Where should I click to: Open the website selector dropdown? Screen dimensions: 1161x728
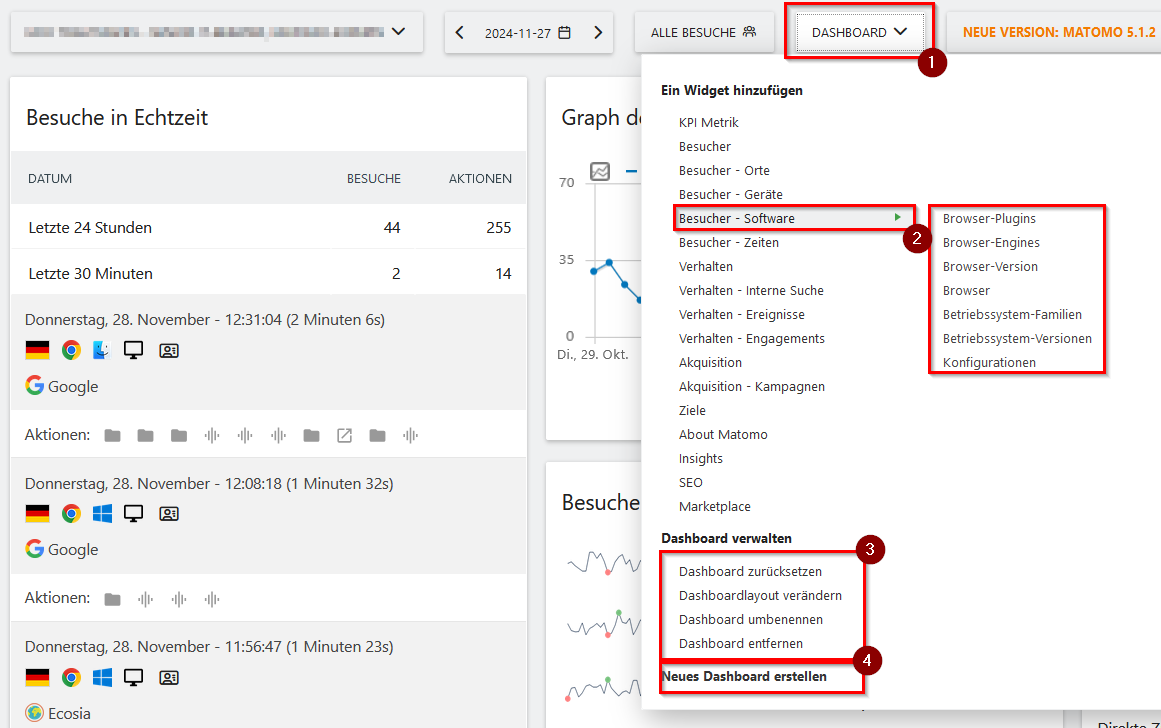point(217,32)
